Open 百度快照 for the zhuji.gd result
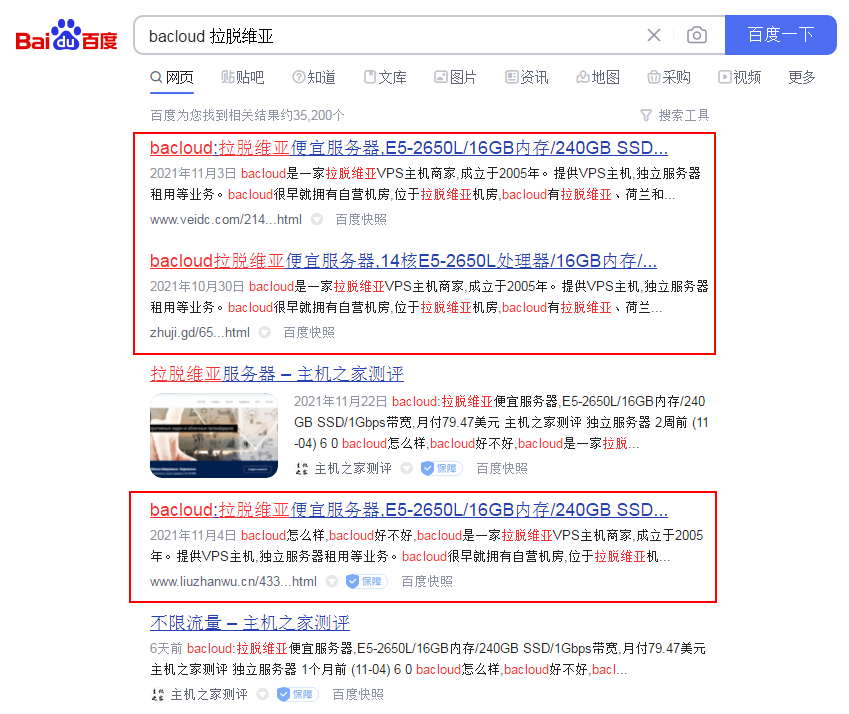 pyautogui.click(x=309, y=332)
